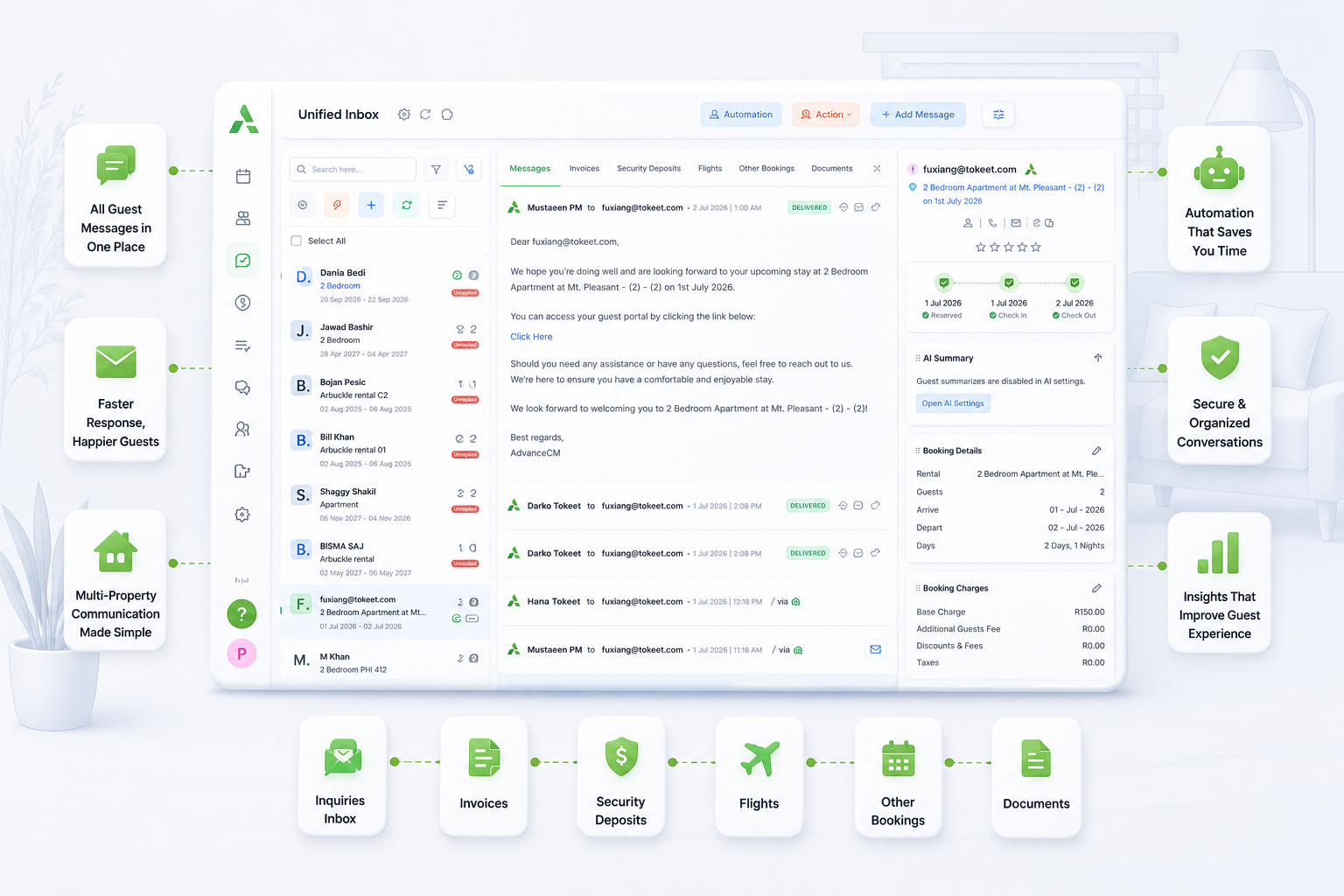Open the Other Bookings tab
This screenshot has height=896, width=1344.
click(766, 169)
